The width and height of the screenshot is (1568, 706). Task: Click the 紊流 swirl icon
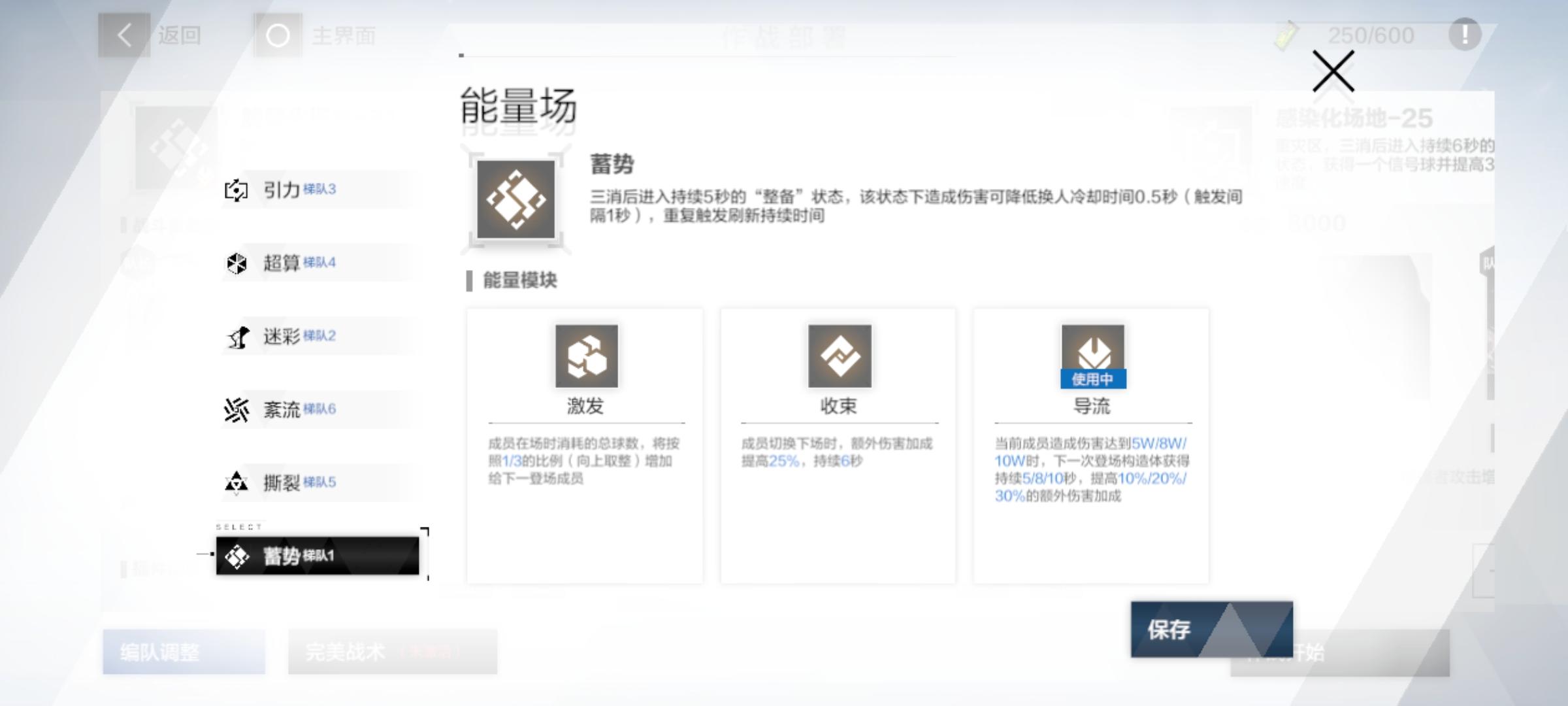click(x=236, y=410)
